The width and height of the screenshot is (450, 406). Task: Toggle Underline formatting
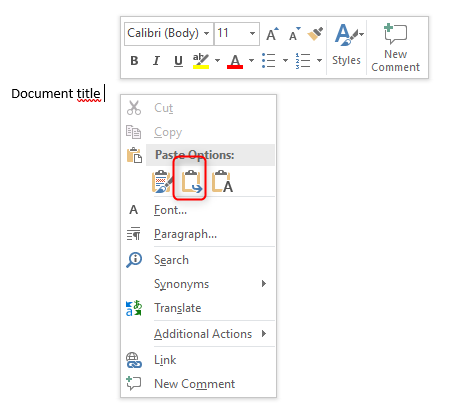178,61
